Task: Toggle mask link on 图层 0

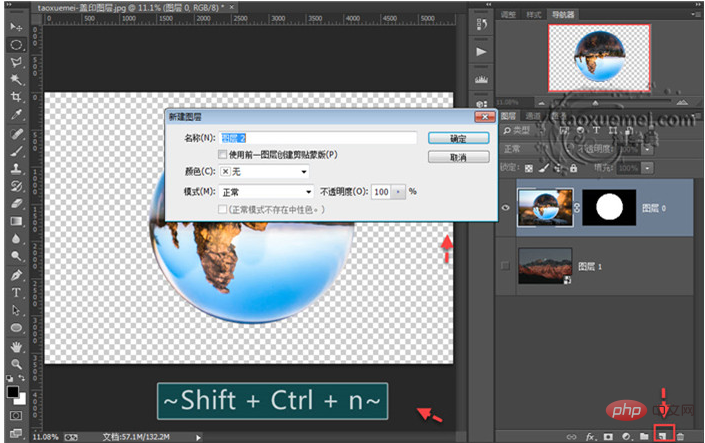Action: click(x=577, y=207)
